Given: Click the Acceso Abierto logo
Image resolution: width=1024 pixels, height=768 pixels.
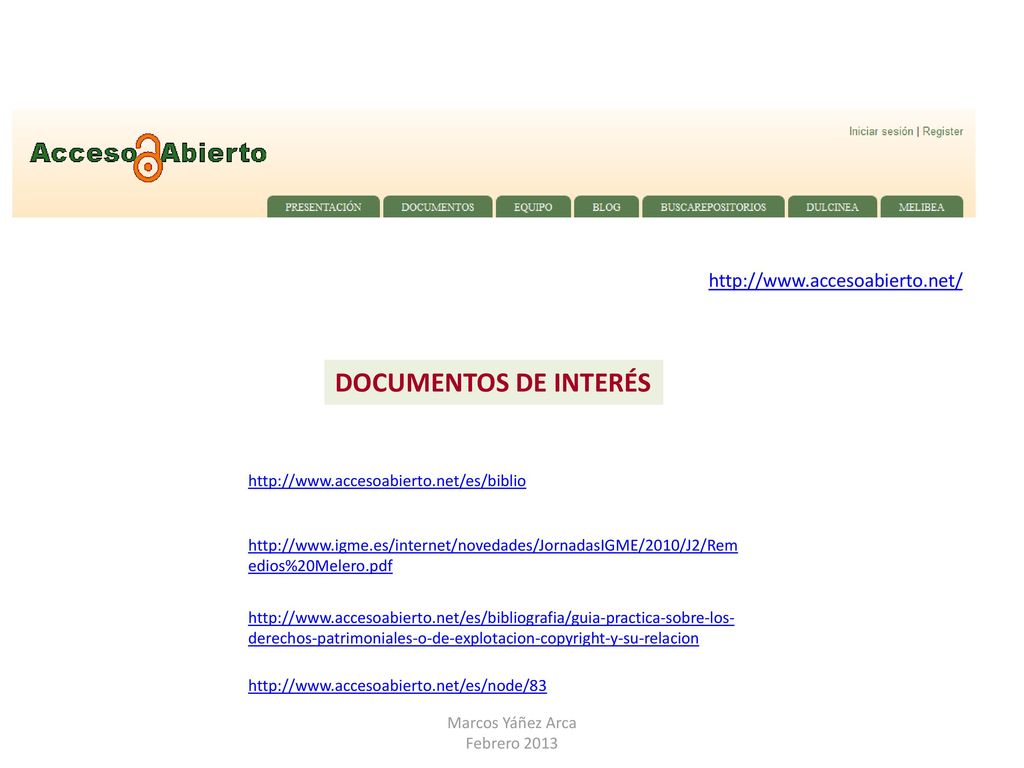Looking at the screenshot, I should click(x=148, y=157).
